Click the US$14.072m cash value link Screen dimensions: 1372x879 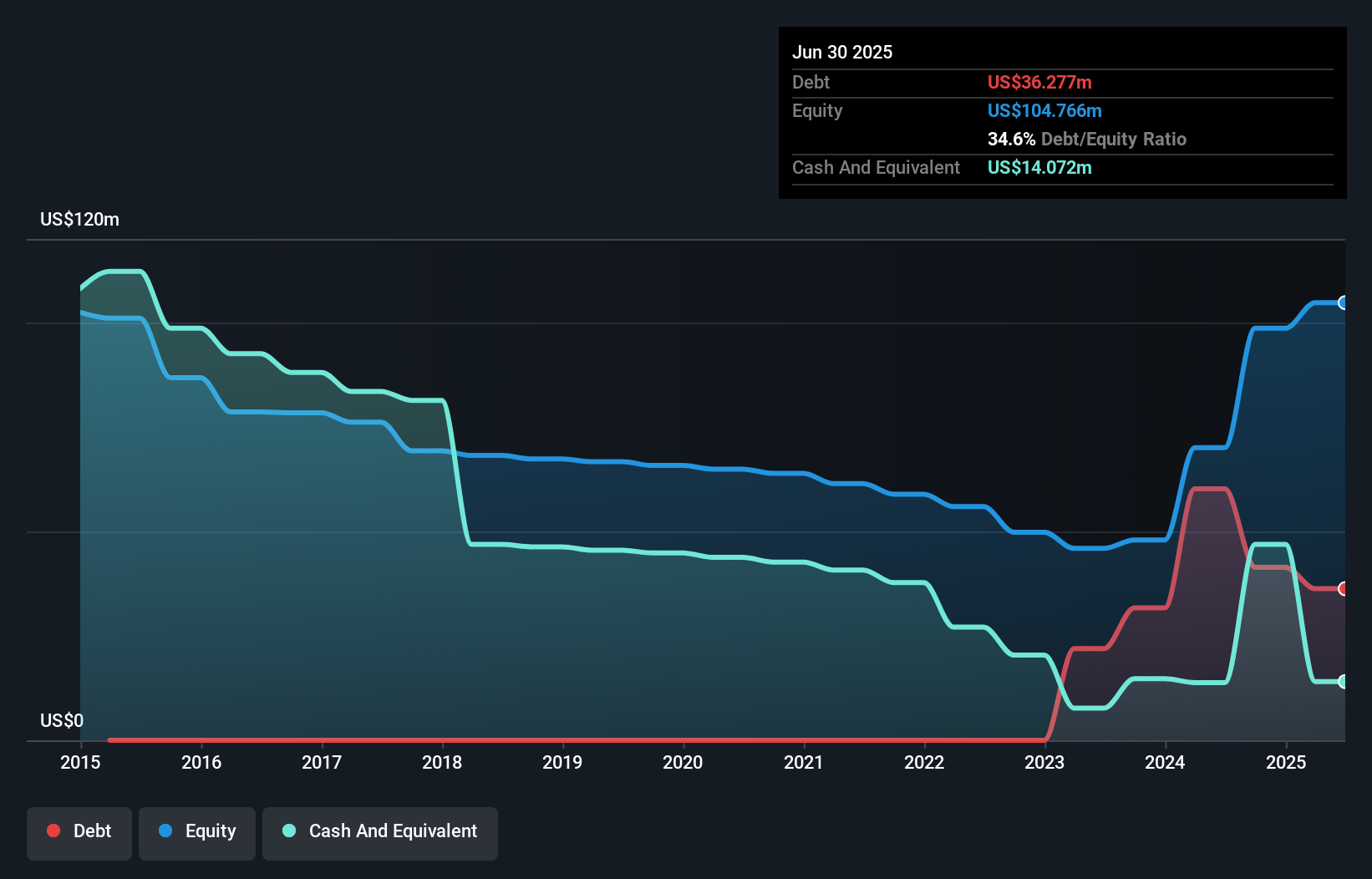1039,167
